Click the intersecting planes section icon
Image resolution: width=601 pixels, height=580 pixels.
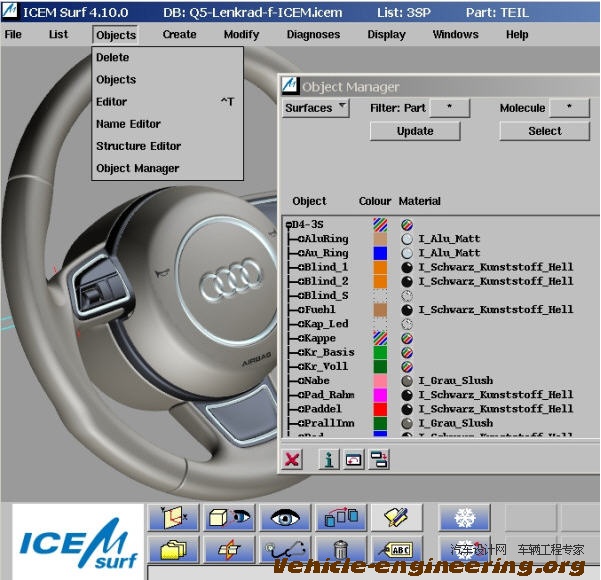(x=229, y=549)
